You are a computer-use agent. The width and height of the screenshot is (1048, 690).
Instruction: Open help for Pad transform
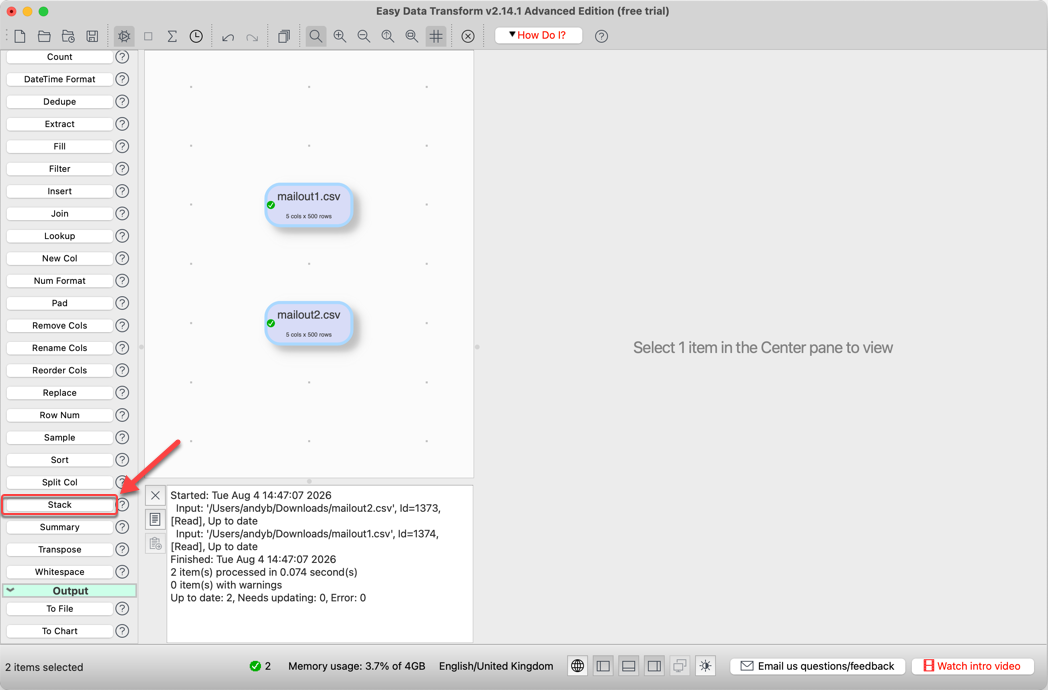tap(122, 303)
